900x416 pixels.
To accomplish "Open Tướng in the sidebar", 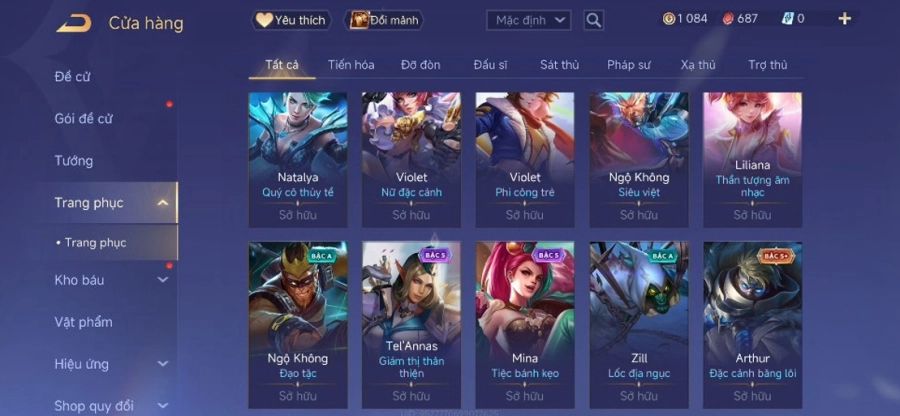I will [73, 161].
